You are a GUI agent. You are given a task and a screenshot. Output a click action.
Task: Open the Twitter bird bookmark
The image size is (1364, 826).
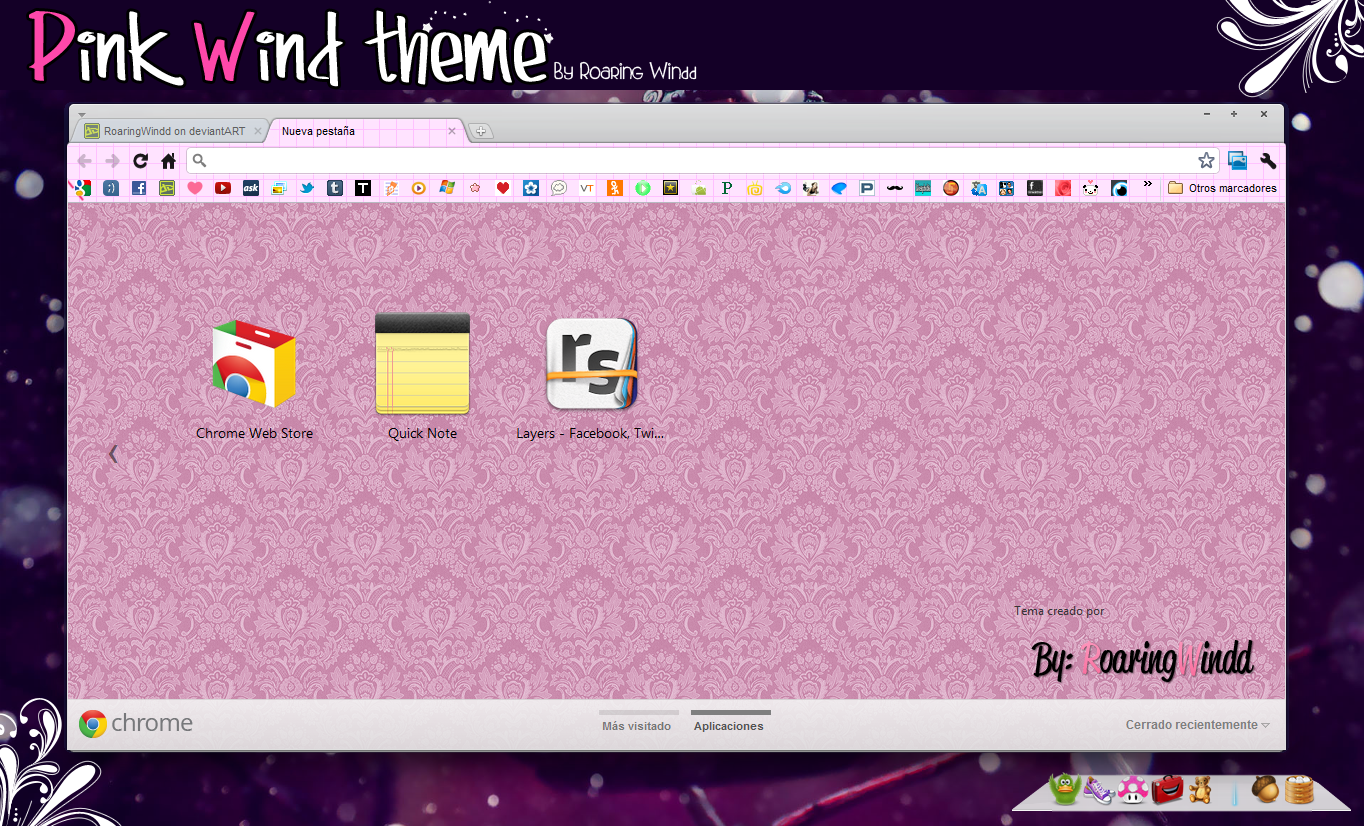tap(307, 187)
